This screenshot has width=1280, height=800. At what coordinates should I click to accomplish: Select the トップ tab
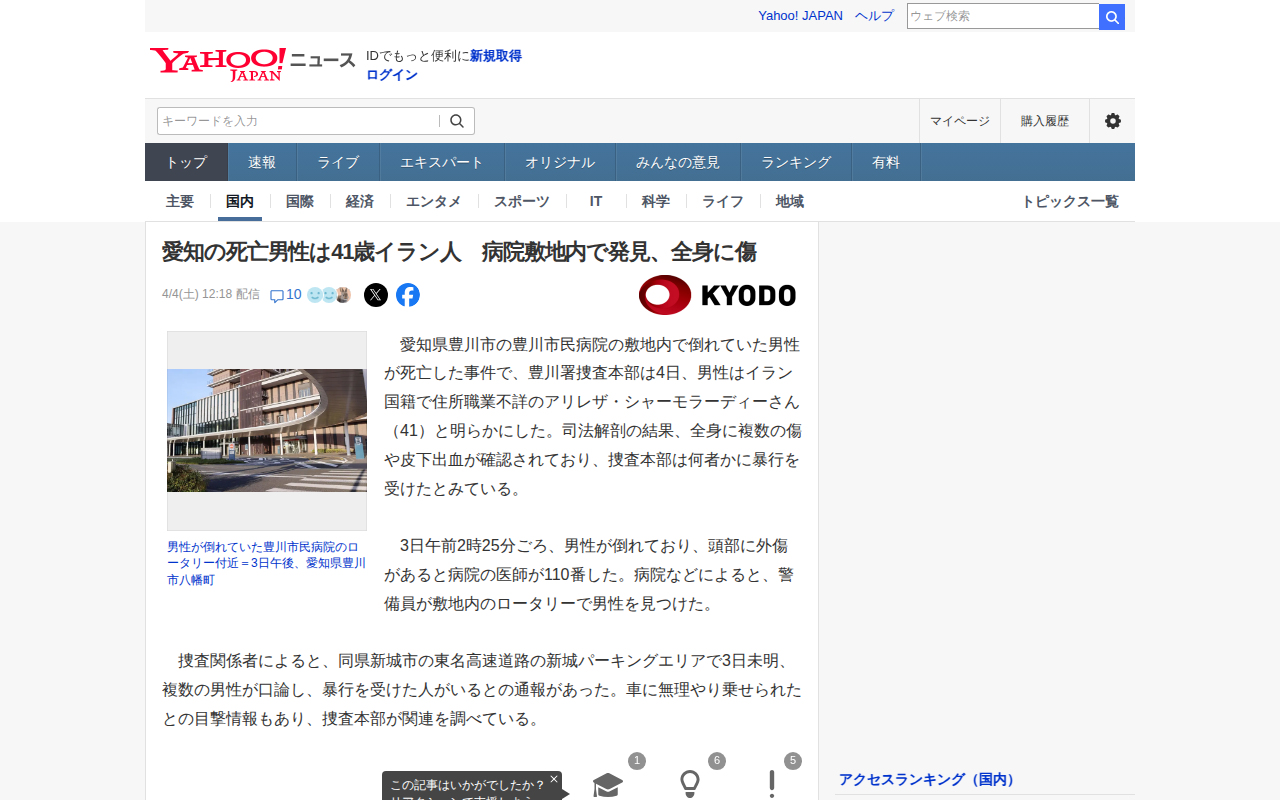point(187,162)
